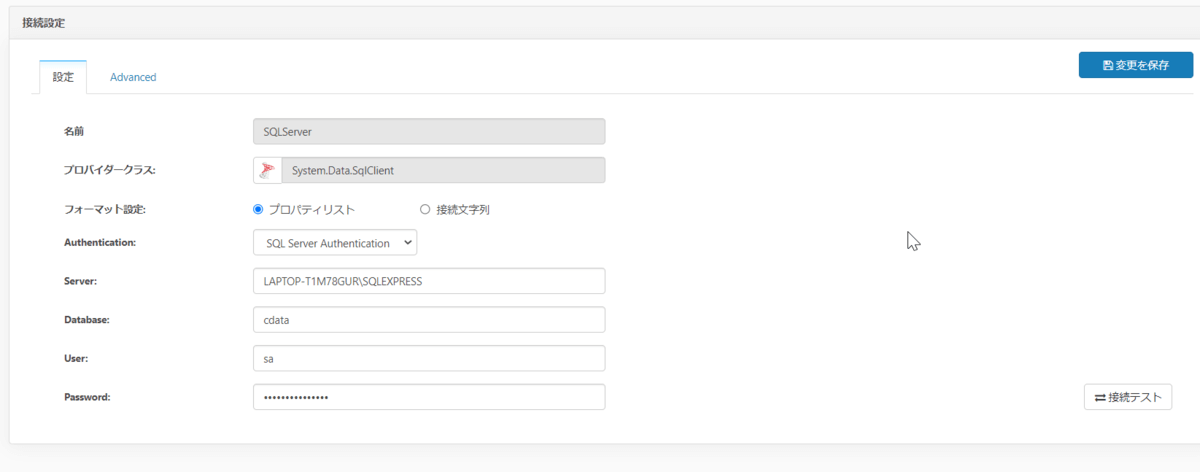Click the 名前 field showing SQLServer
This screenshot has height=472, width=1200.
[x=429, y=131]
